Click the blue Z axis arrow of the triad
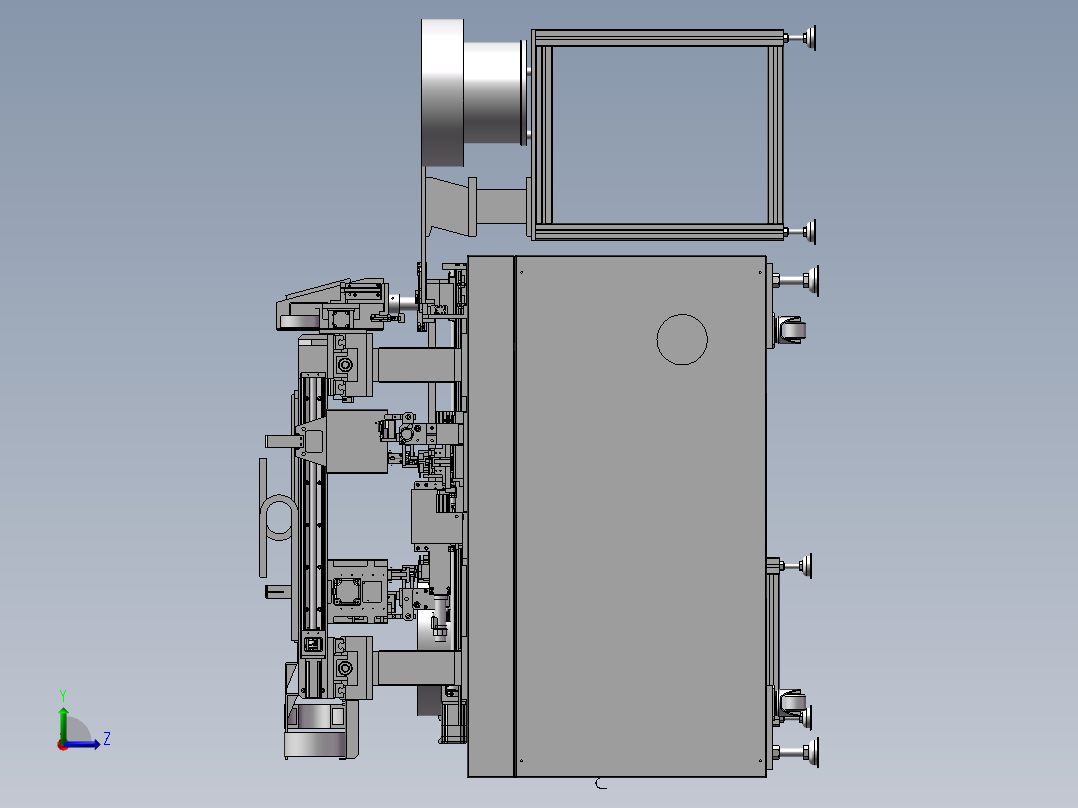The image size is (1078, 808). (84, 744)
